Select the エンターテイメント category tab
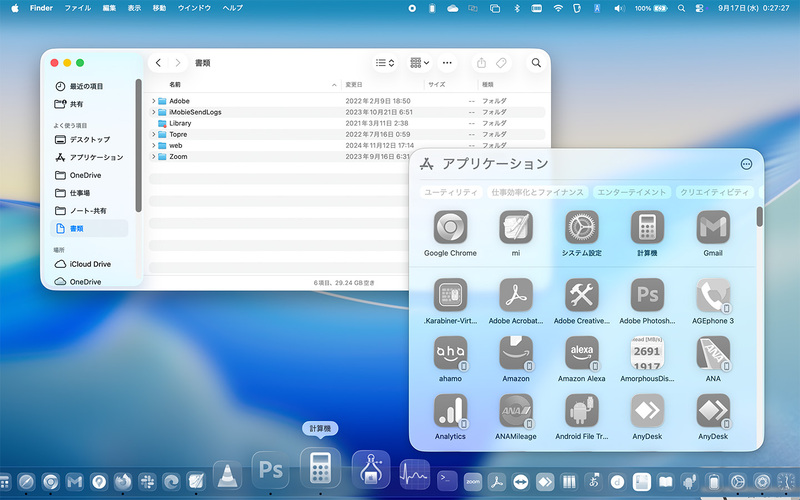Viewport: 800px width, 500px height. tap(631, 192)
